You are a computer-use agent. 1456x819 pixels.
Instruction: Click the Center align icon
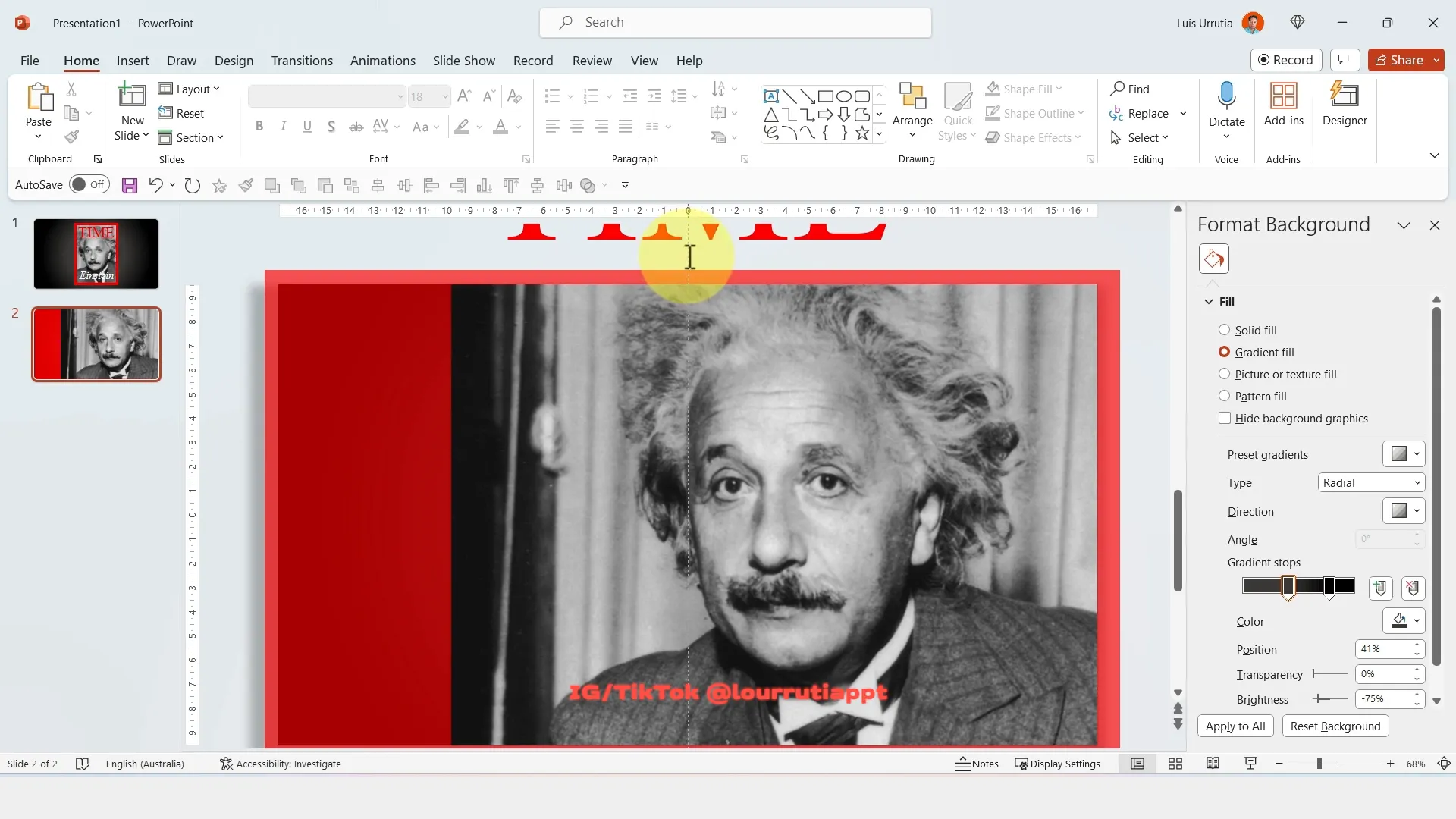click(577, 127)
